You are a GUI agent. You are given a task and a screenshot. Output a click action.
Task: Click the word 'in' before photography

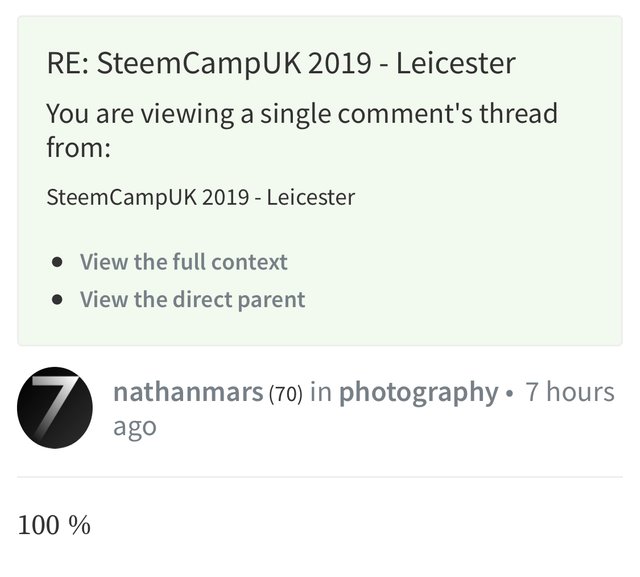[321, 392]
